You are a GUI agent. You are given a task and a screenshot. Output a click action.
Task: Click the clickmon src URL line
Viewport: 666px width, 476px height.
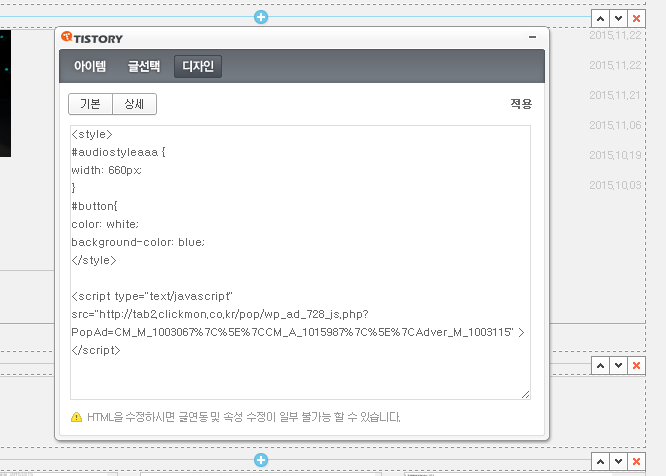(x=220, y=314)
